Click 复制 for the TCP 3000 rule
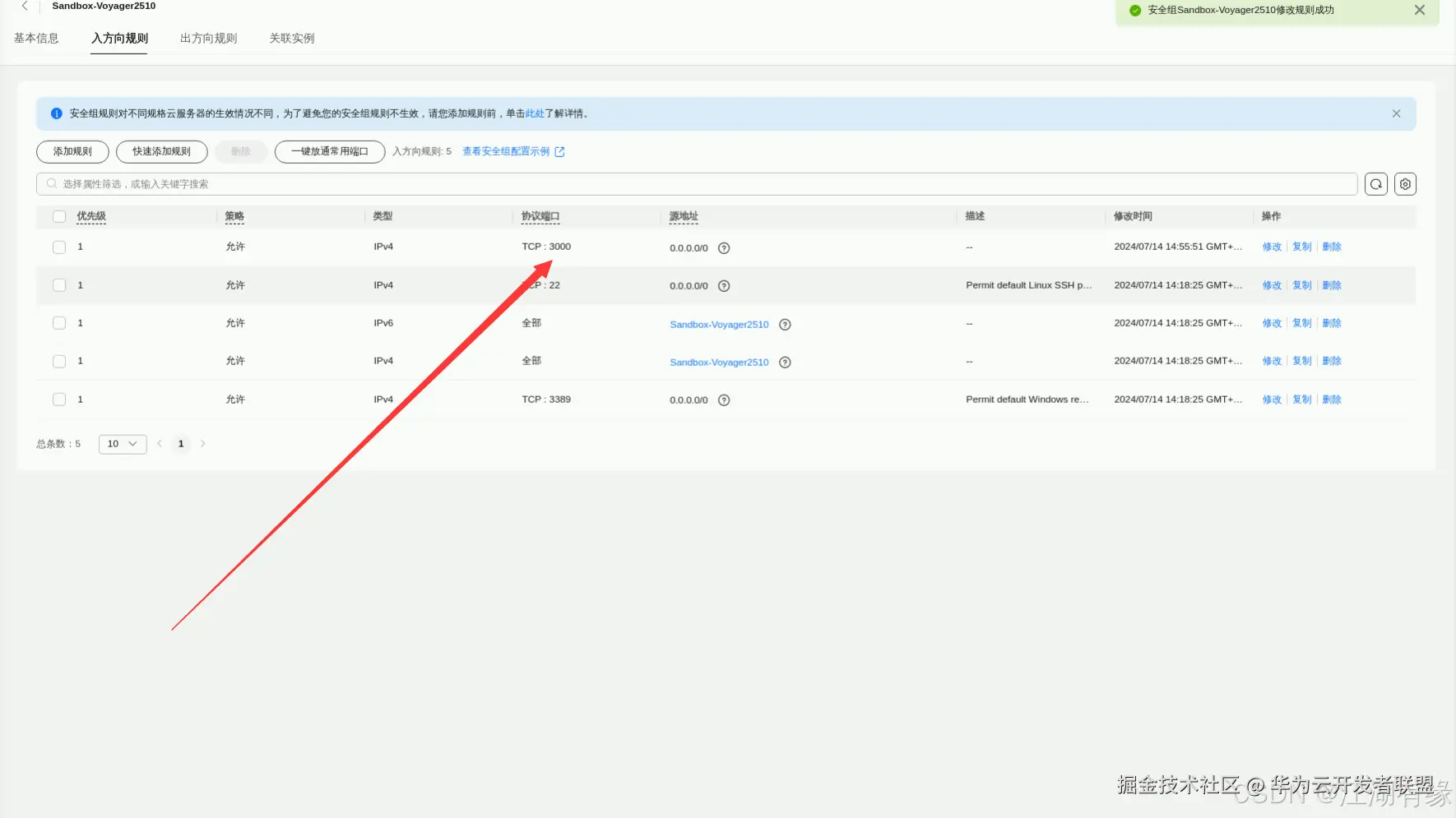This screenshot has width=1456, height=818. point(1302,247)
